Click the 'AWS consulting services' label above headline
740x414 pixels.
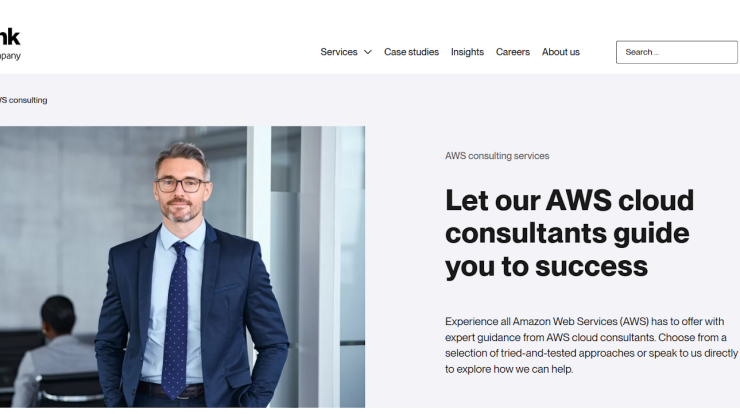(x=497, y=156)
